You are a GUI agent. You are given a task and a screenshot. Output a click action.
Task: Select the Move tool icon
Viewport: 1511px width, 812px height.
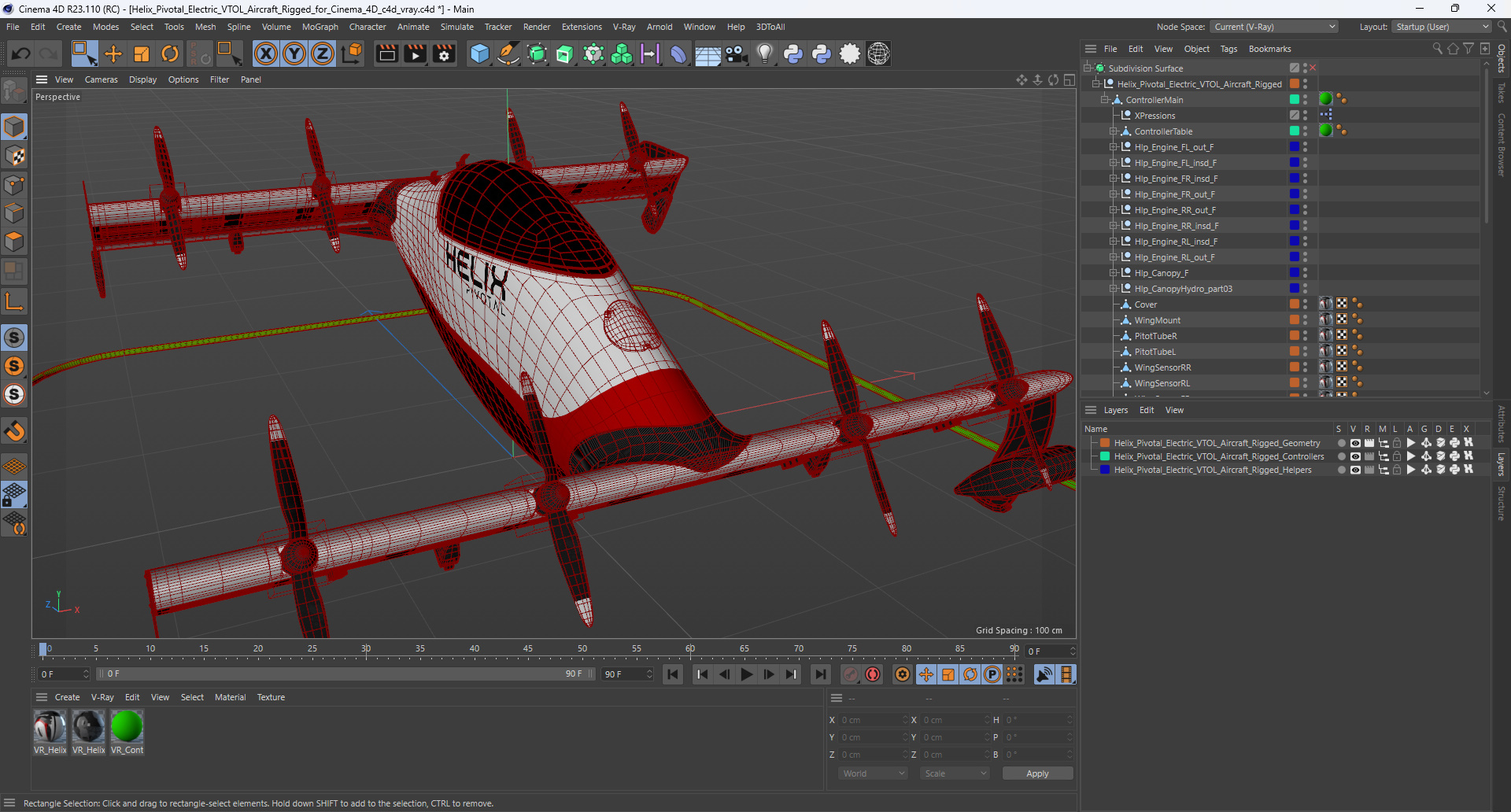tap(113, 54)
